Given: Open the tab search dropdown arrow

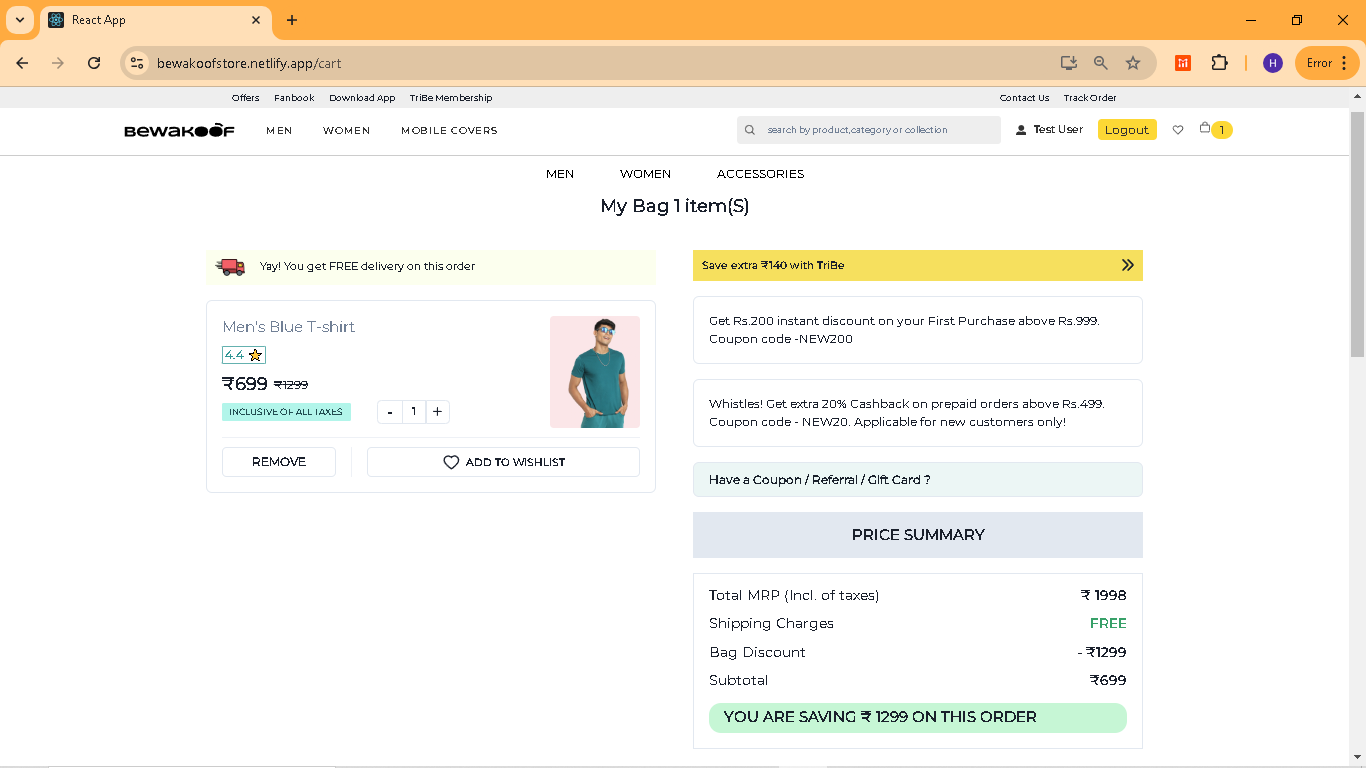Looking at the screenshot, I should [19, 20].
